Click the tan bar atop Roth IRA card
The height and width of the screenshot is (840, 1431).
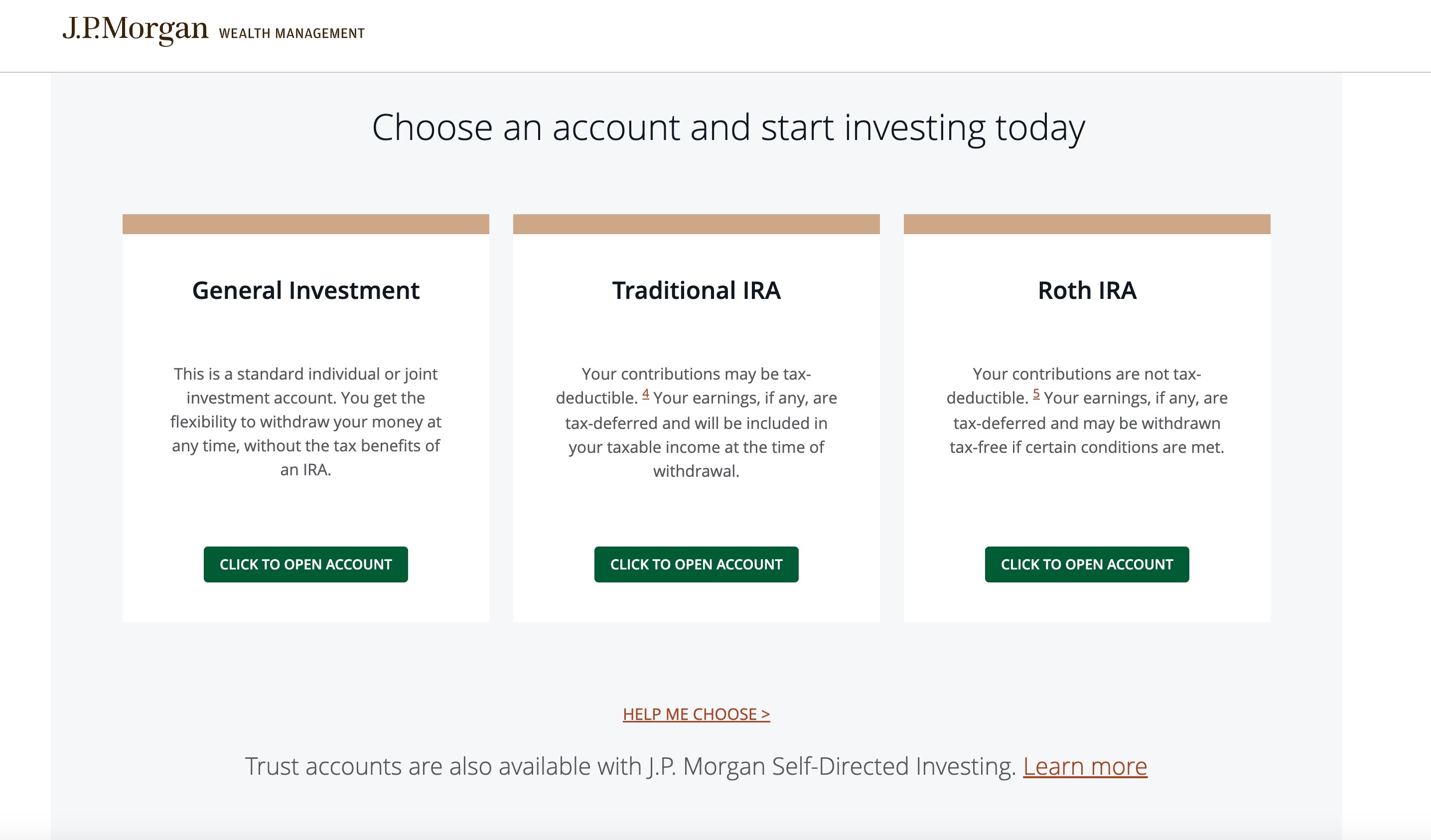coord(1086,224)
